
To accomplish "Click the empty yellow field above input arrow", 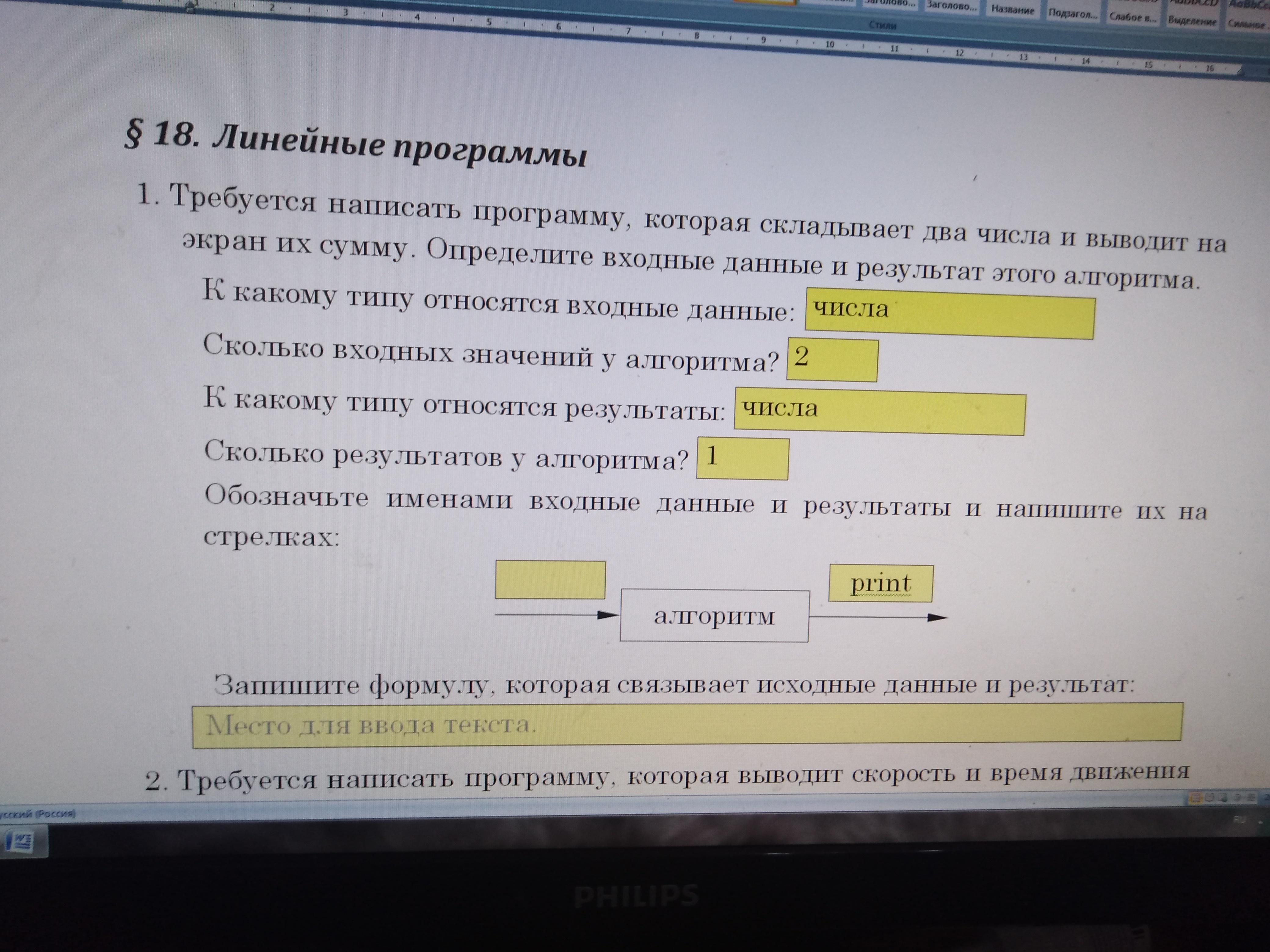I will click(x=550, y=579).
